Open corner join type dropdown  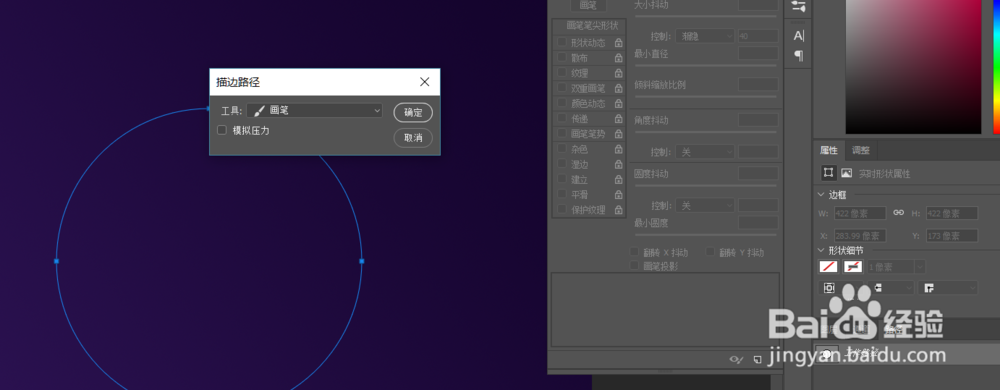pyautogui.click(x=947, y=288)
